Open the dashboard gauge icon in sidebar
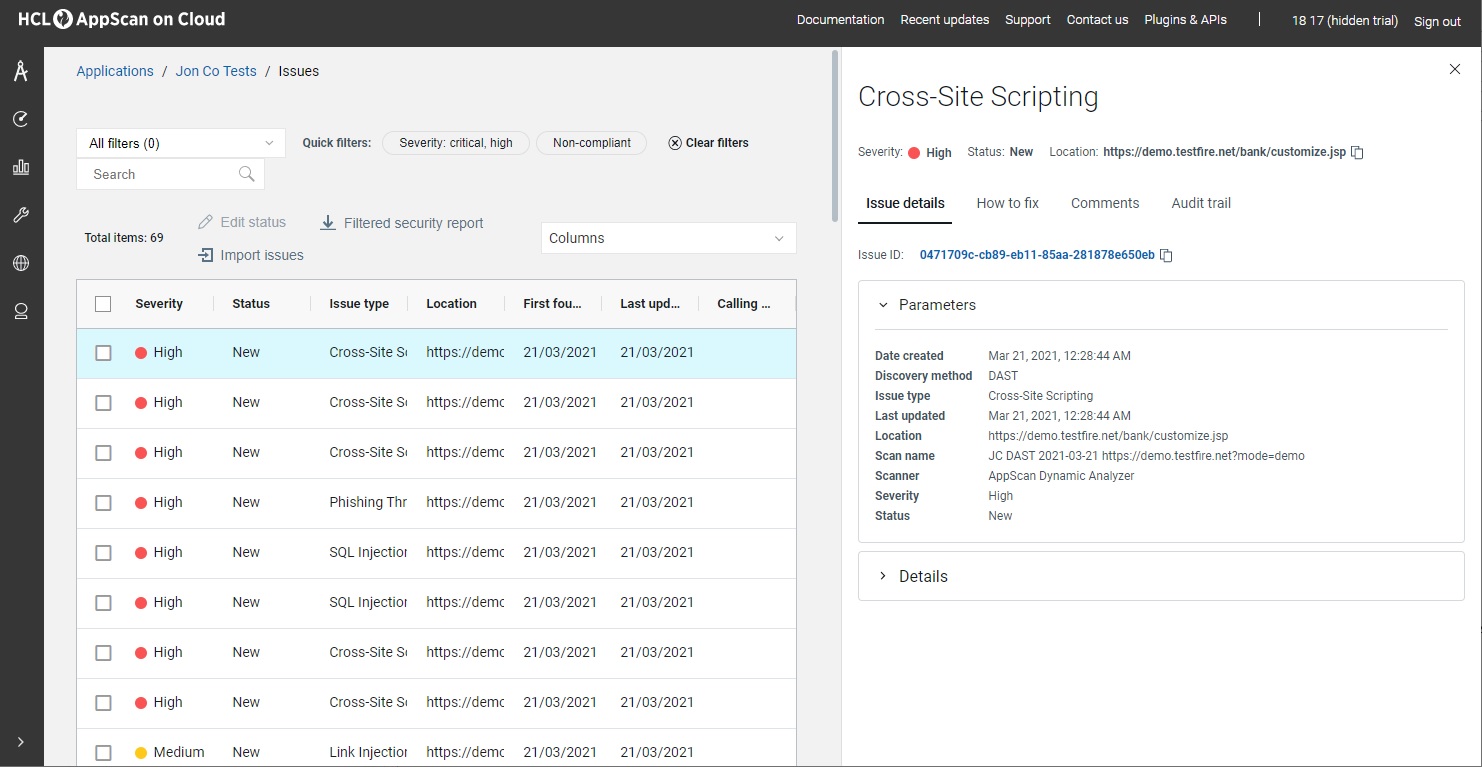The width and height of the screenshot is (1482, 769). (20, 119)
